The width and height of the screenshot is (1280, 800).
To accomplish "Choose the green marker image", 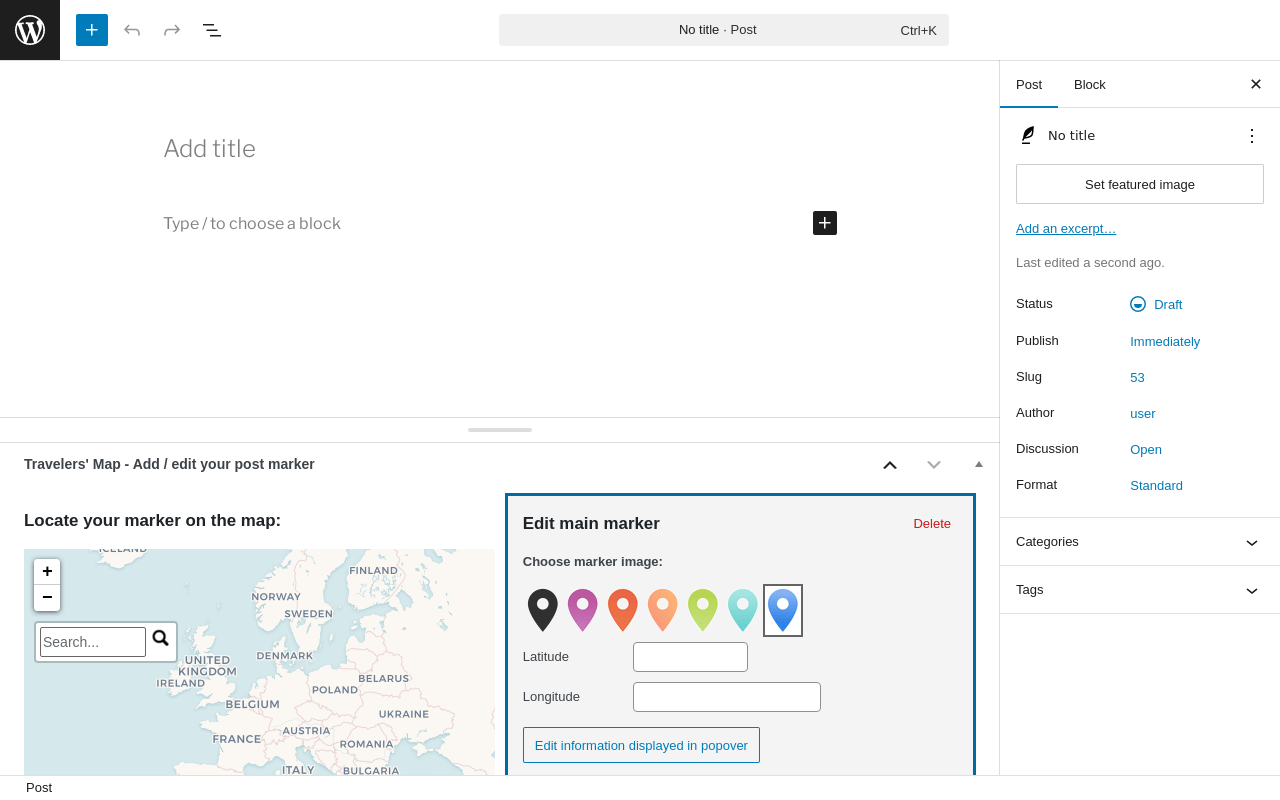I will point(703,610).
